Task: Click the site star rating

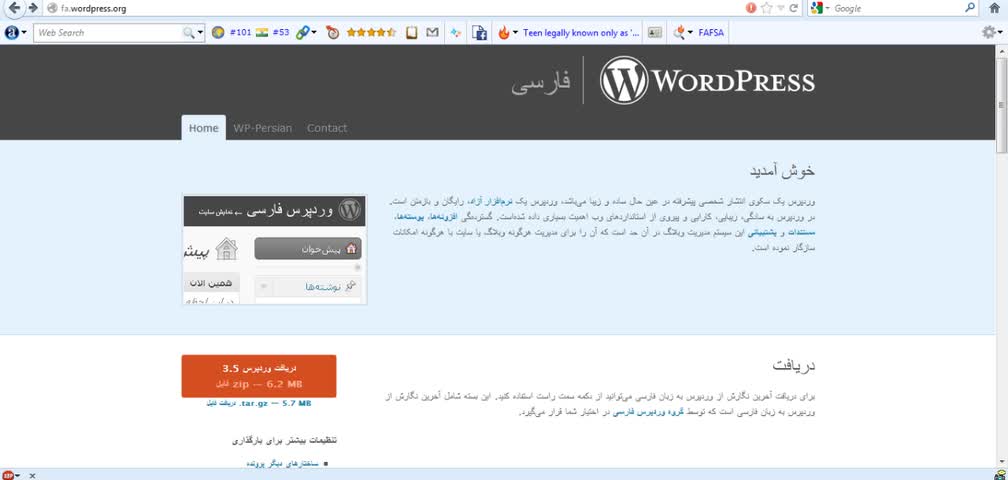Action: pyautogui.click(x=372, y=33)
